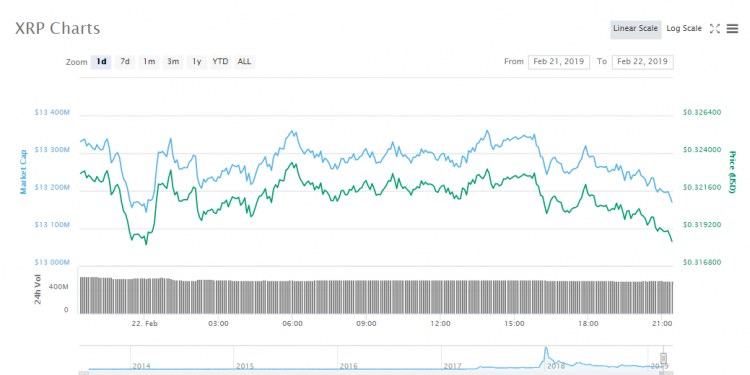Open the chart hamburger menu
This screenshot has height=375, width=750.
coord(732,29)
